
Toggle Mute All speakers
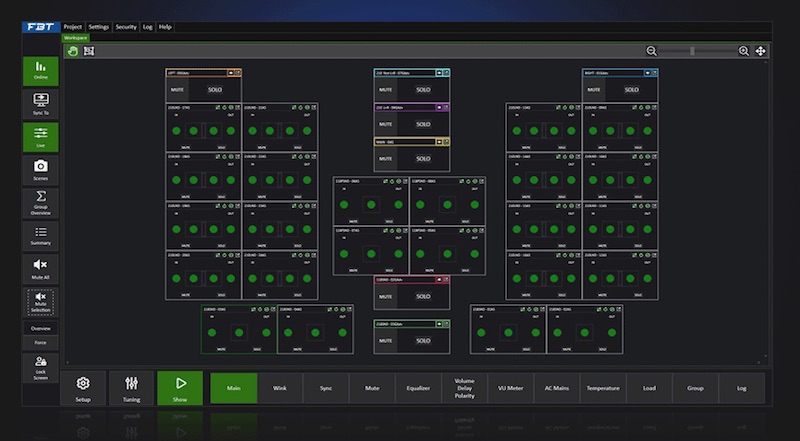pyautogui.click(x=40, y=268)
